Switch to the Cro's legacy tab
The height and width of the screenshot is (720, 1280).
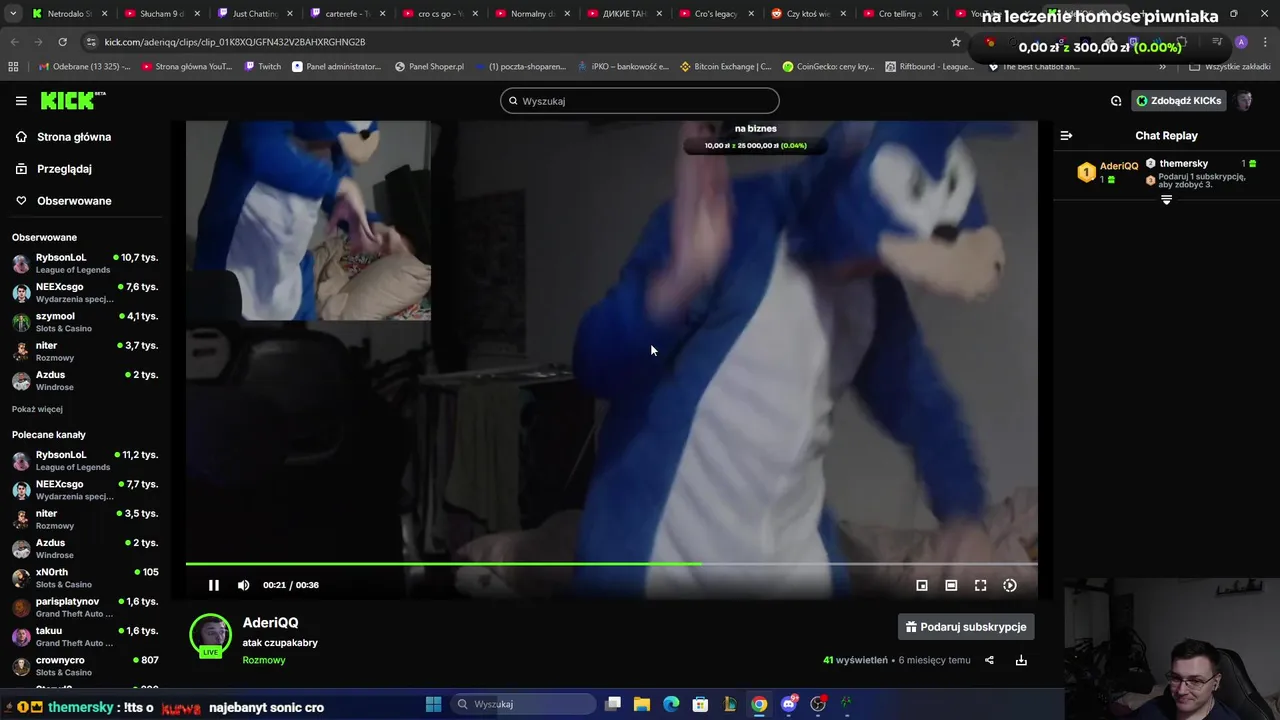coord(715,14)
